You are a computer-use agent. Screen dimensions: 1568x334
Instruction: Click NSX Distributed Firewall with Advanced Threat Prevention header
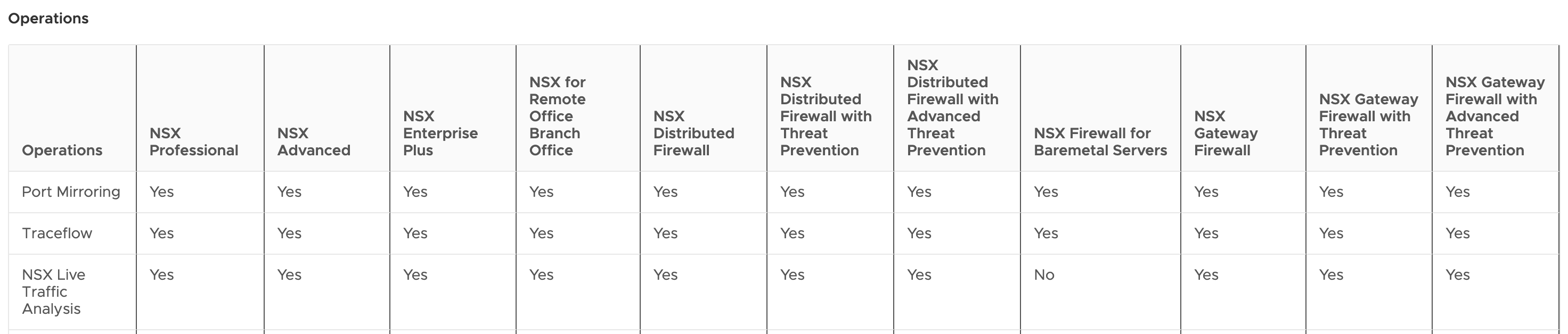click(x=952, y=107)
